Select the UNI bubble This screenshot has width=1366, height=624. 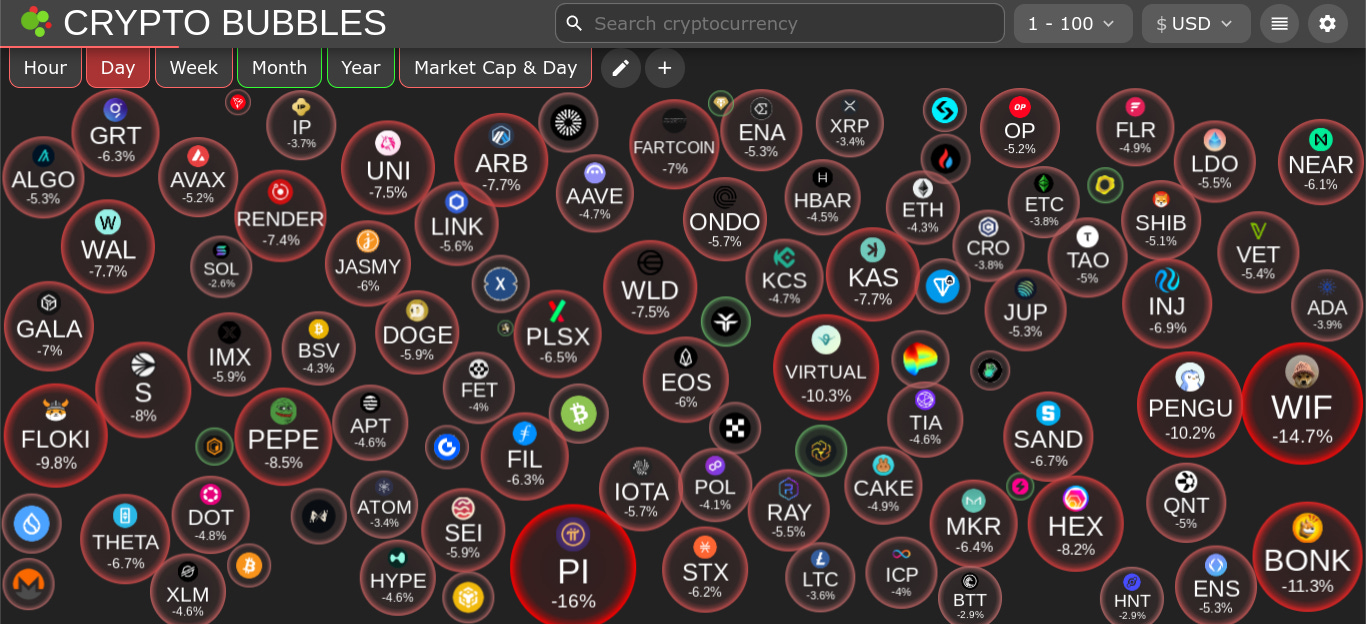388,167
